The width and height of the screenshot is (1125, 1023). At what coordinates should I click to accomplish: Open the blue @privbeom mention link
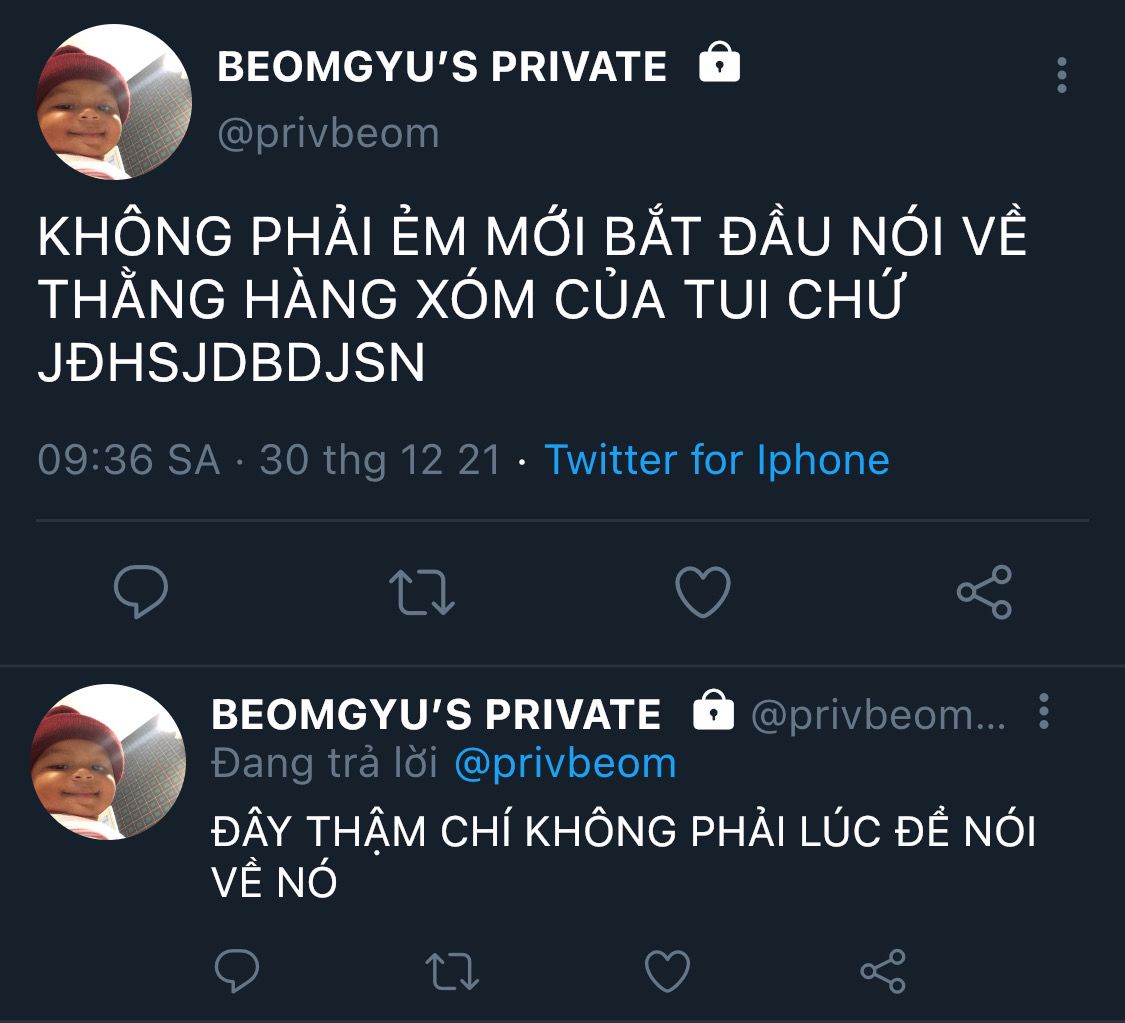(565, 763)
